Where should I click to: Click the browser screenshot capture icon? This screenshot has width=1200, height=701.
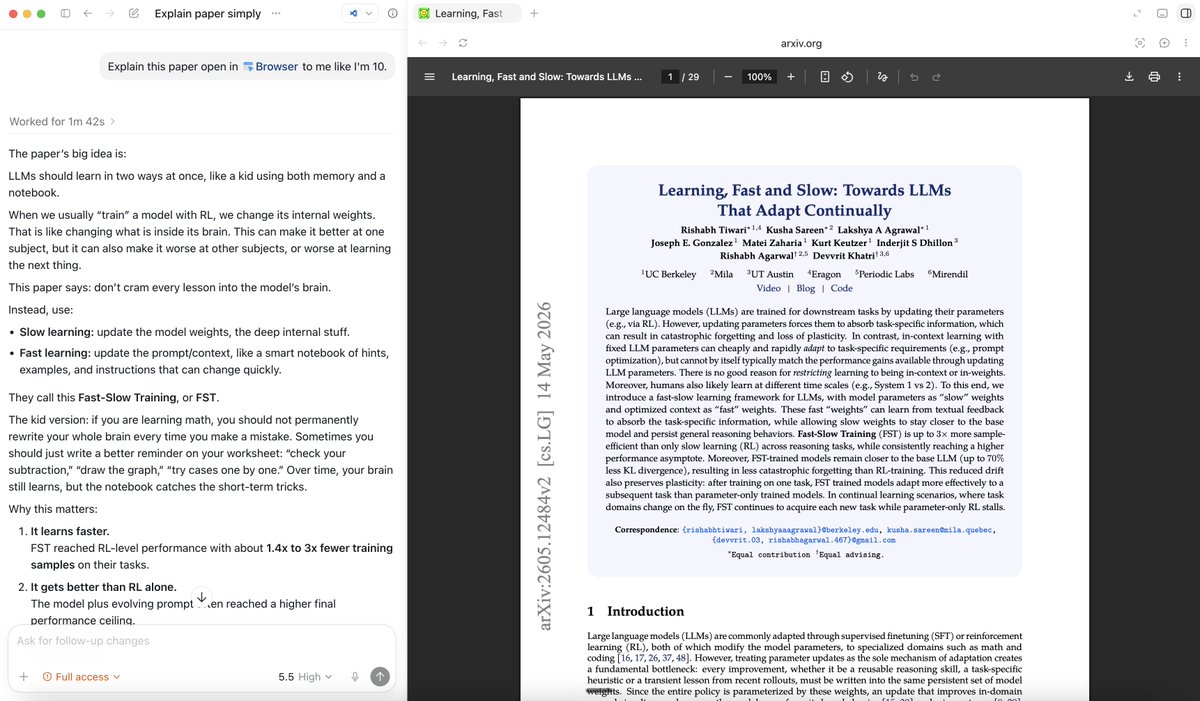tap(1140, 44)
